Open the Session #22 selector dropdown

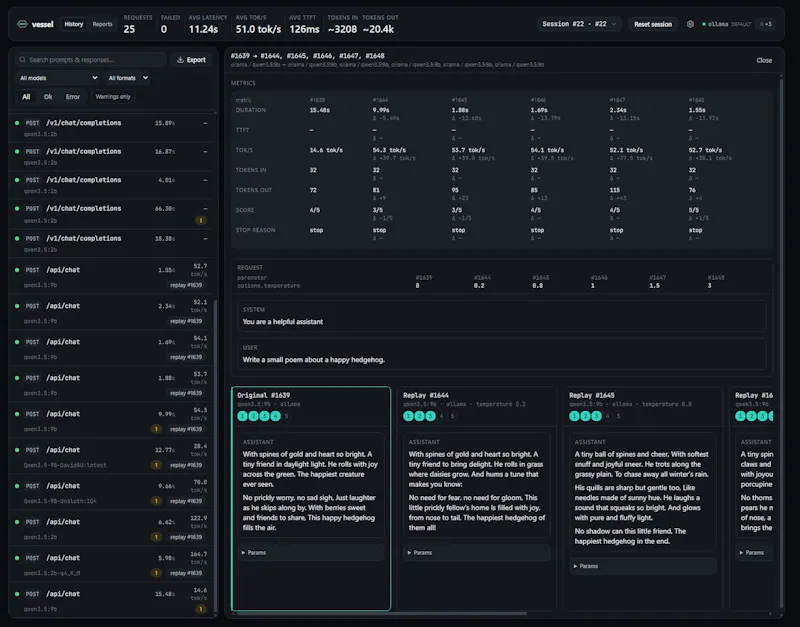(579, 24)
